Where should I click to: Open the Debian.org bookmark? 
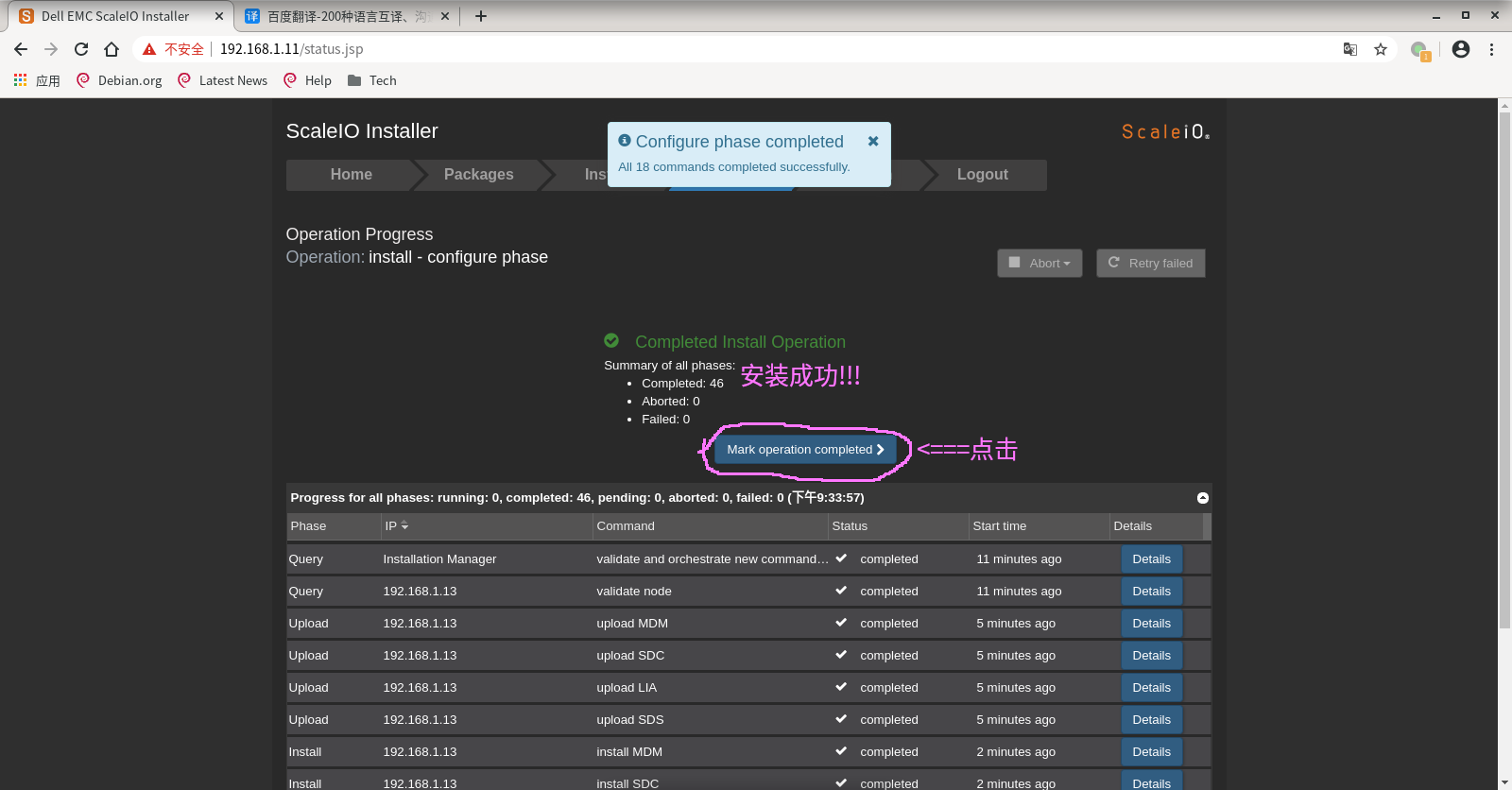[x=119, y=80]
